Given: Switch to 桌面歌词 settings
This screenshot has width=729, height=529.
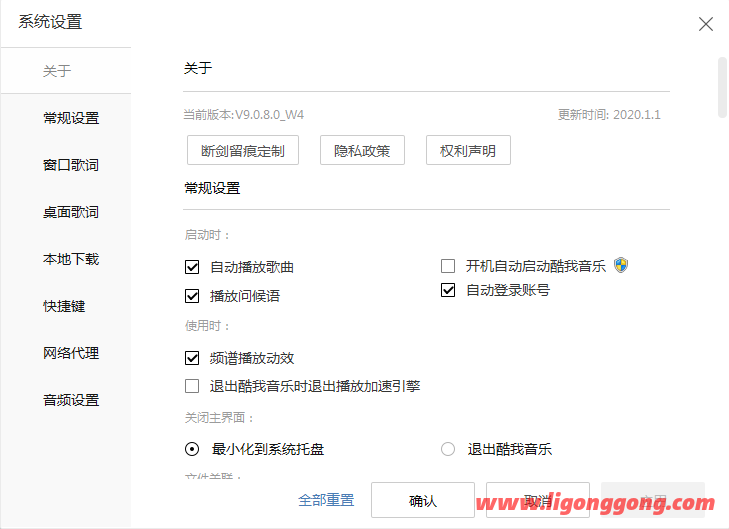Looking at the screenshot, I should (x=71, y=212).
